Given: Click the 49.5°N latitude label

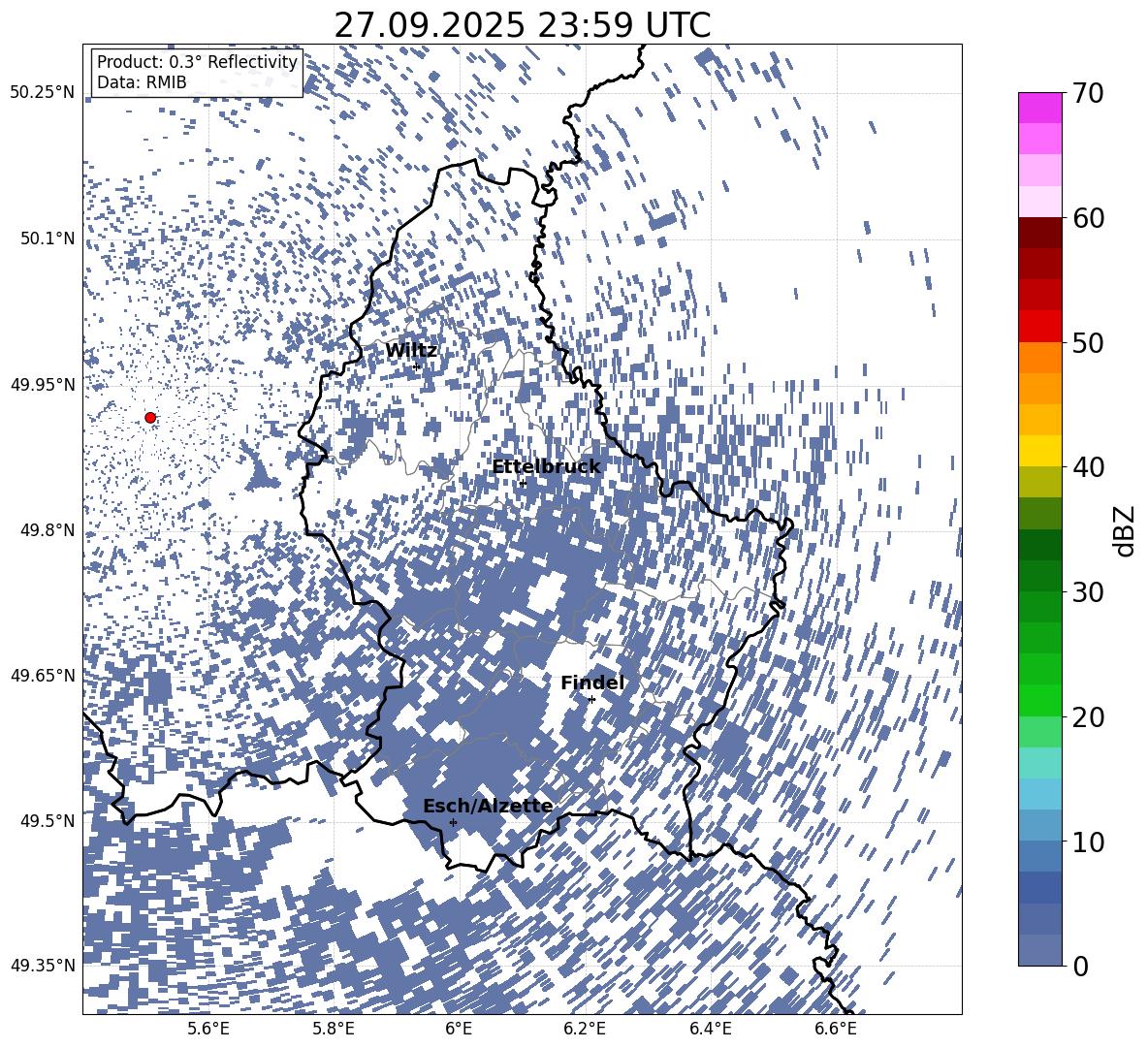Looking at the screenshot, I should click(47, 820).
